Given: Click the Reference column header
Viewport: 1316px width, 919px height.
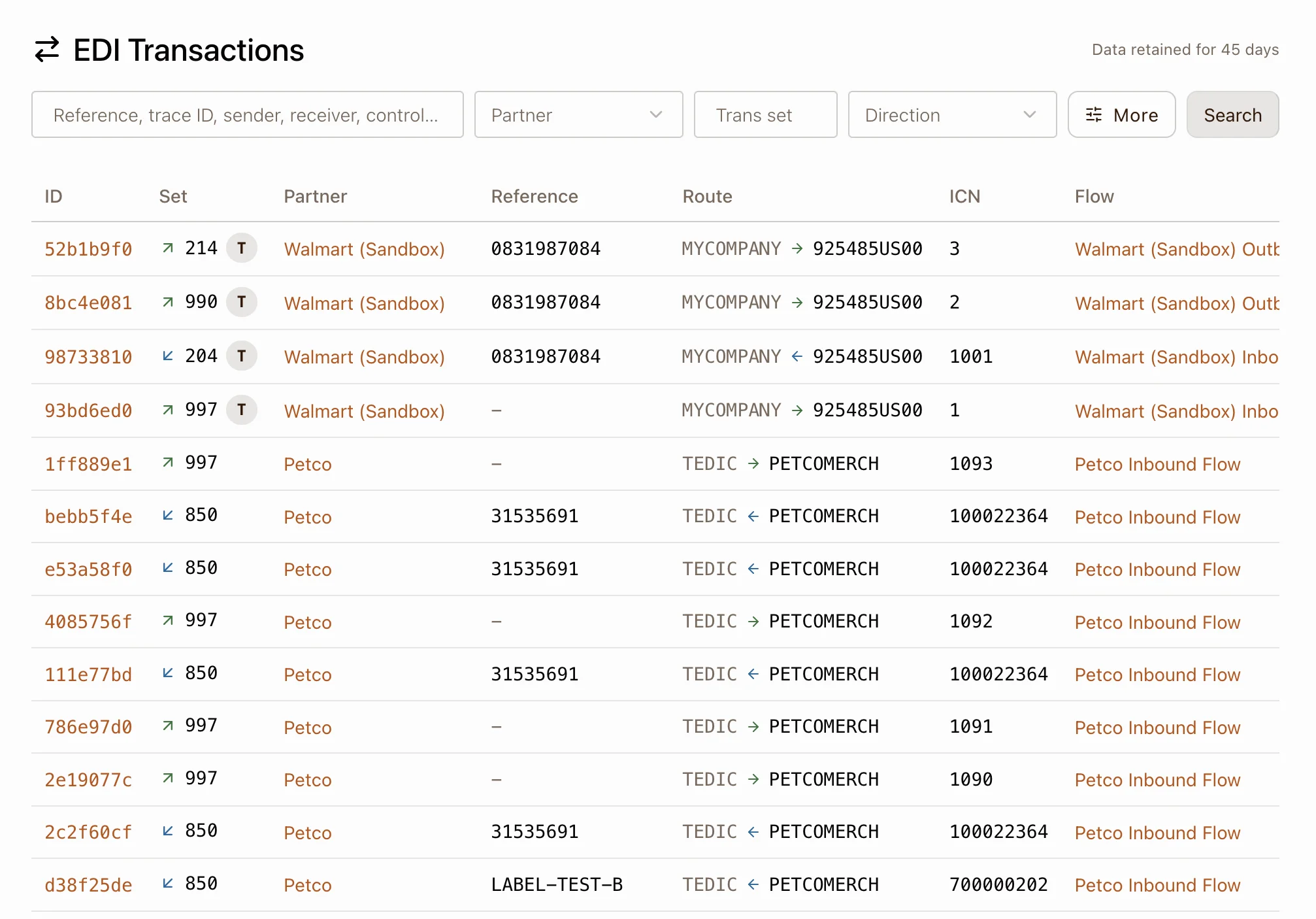Looking at the screenshot, I should [x=535, y=196].
